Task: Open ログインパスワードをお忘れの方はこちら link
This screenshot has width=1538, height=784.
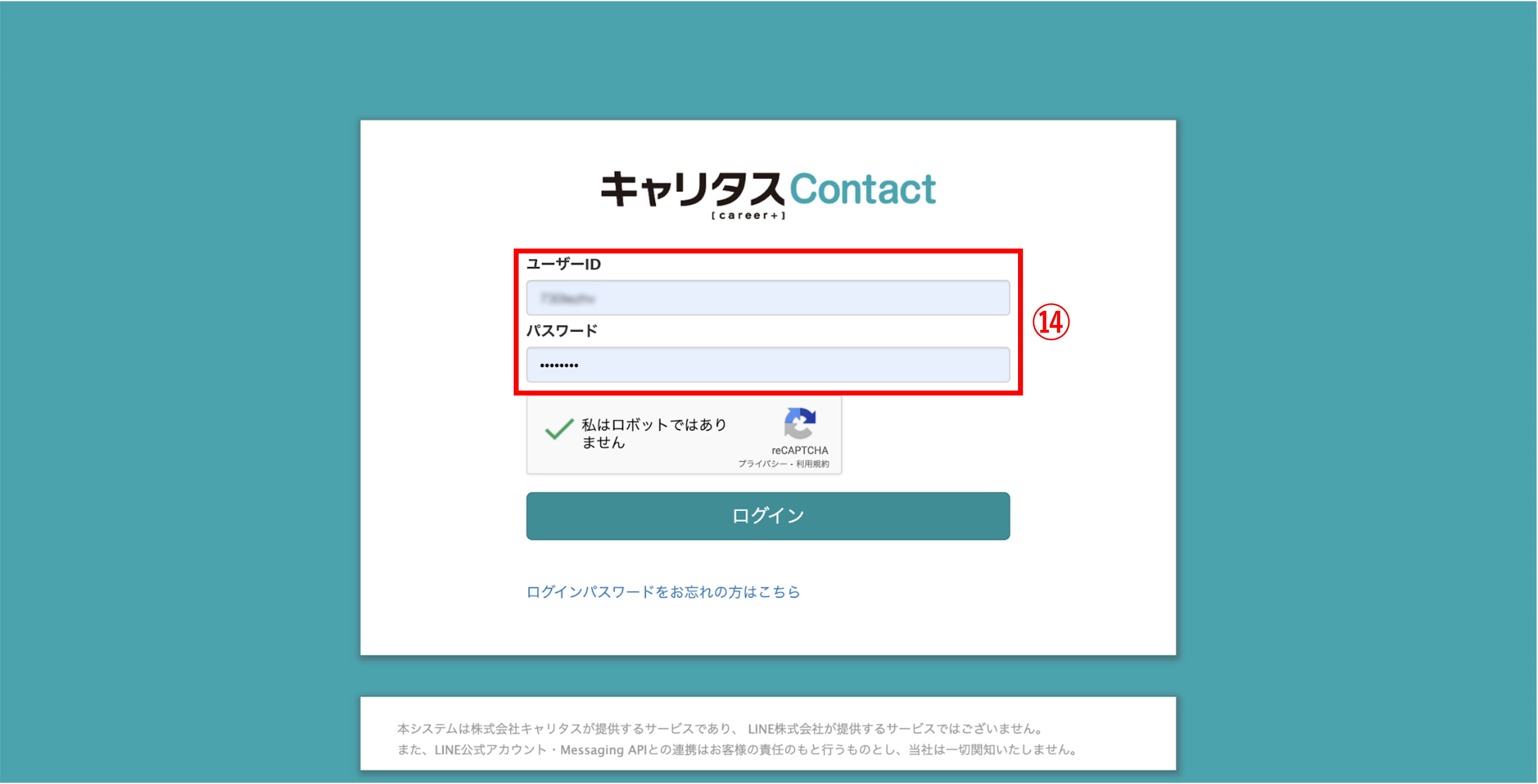Action: pos(663,592)
